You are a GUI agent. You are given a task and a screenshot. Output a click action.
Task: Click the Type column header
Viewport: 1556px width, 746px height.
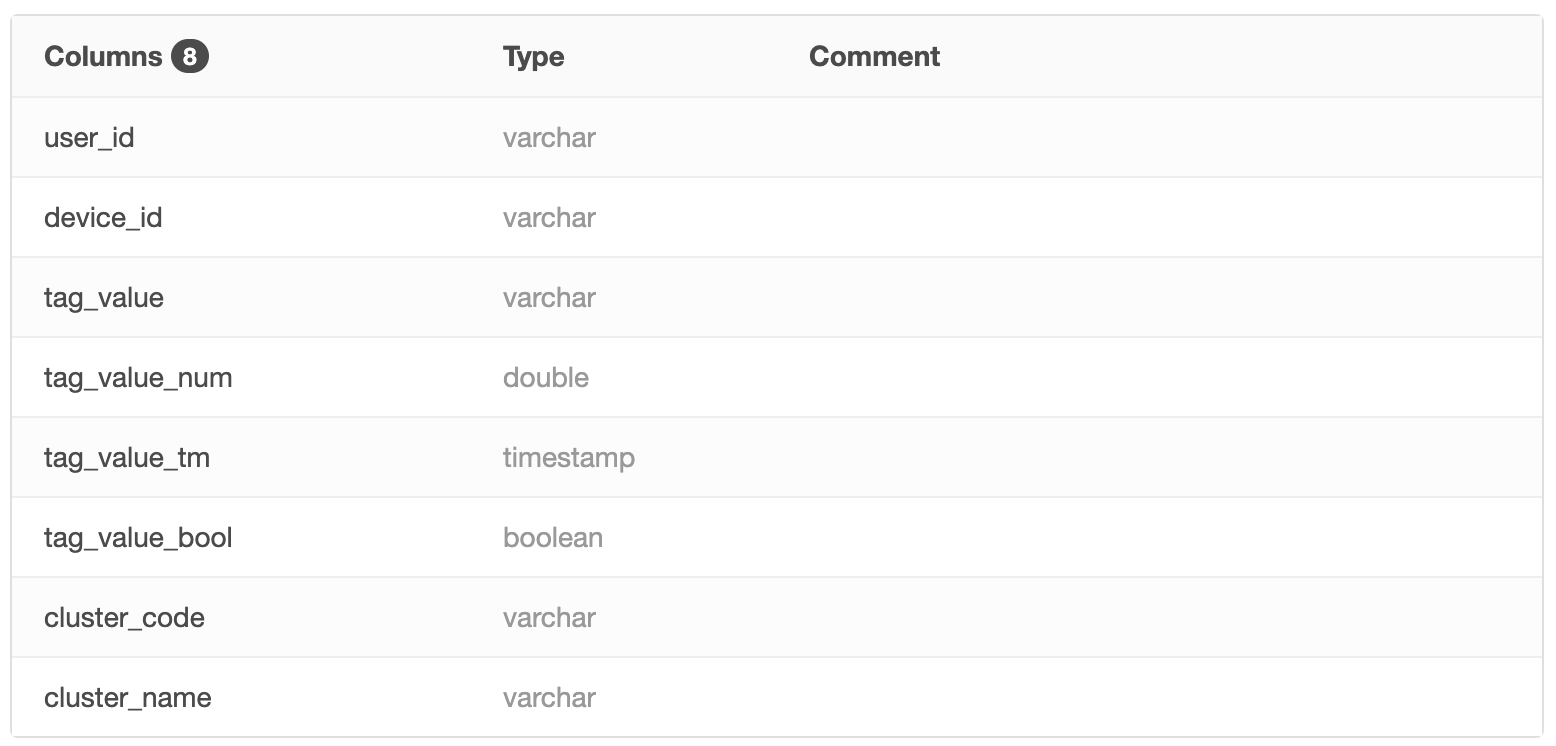point(533,57)
